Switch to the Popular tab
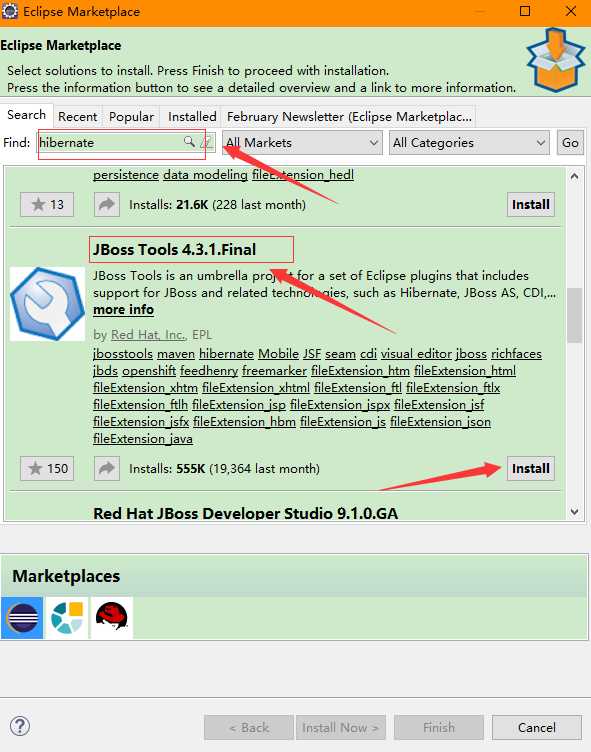 (131, 117)
